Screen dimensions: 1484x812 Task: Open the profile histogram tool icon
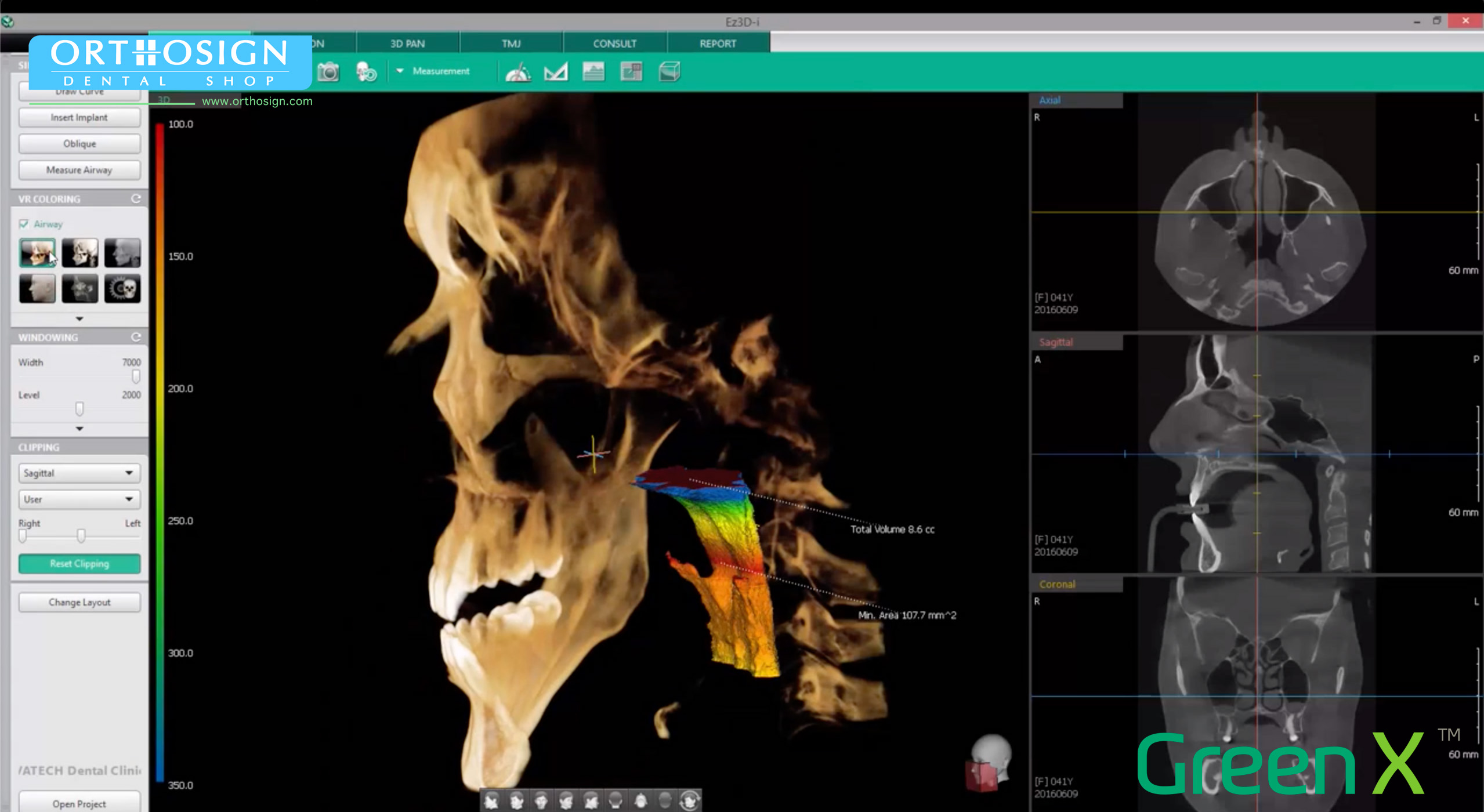[x=593, y=72]
